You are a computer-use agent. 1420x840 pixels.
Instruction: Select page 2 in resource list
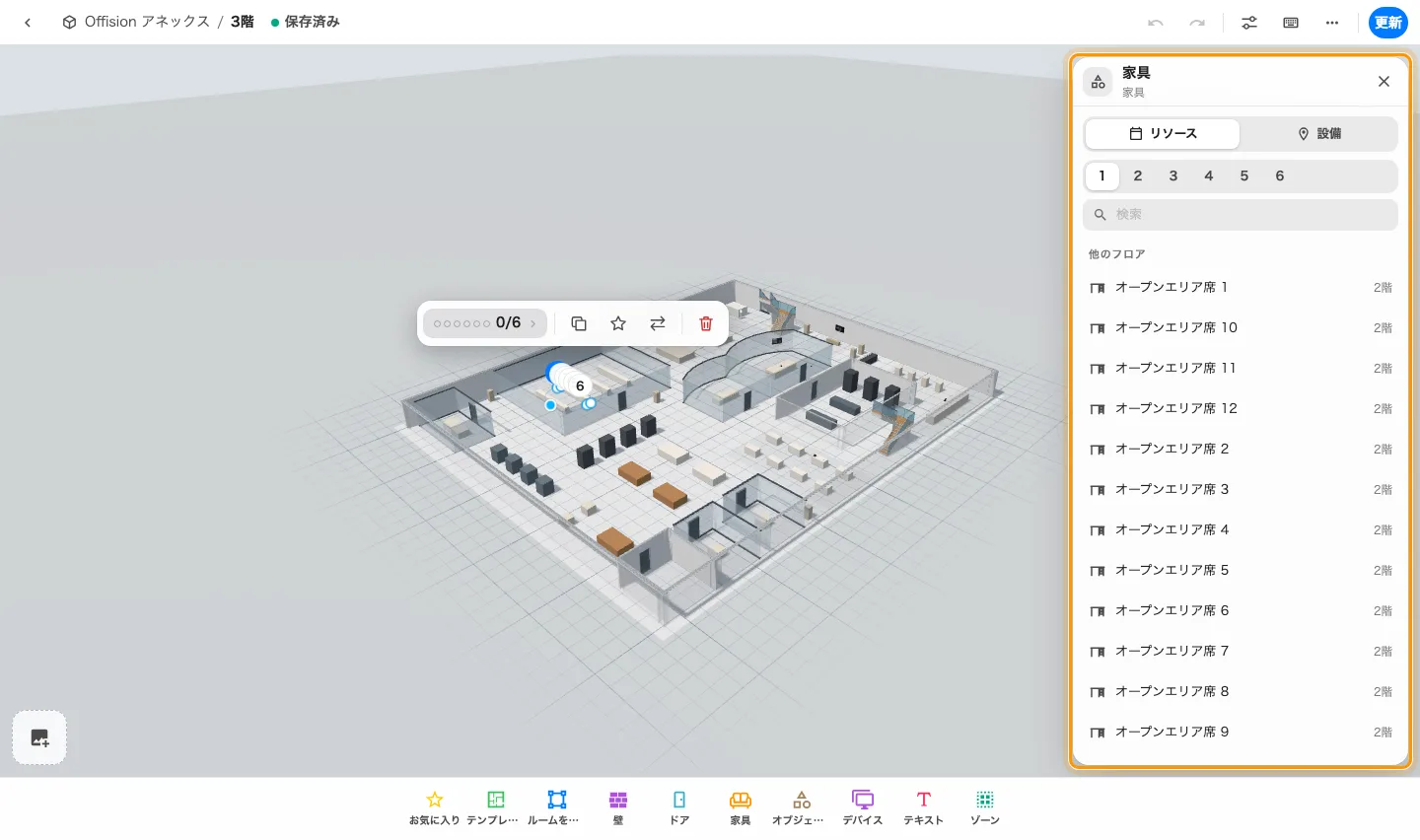click(x=1138, y=176)
